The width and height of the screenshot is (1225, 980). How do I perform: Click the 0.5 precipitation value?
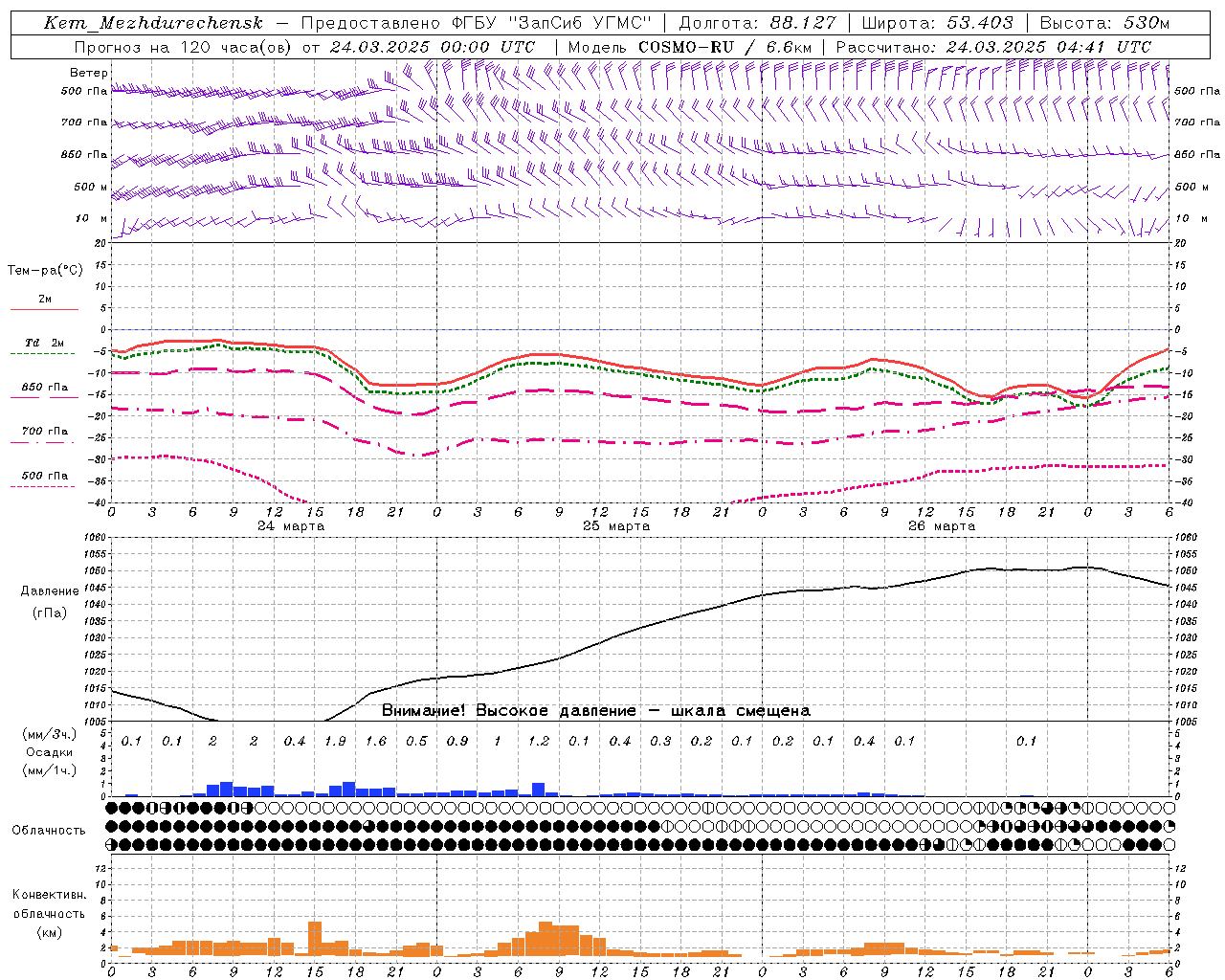(x=416, y=741)
